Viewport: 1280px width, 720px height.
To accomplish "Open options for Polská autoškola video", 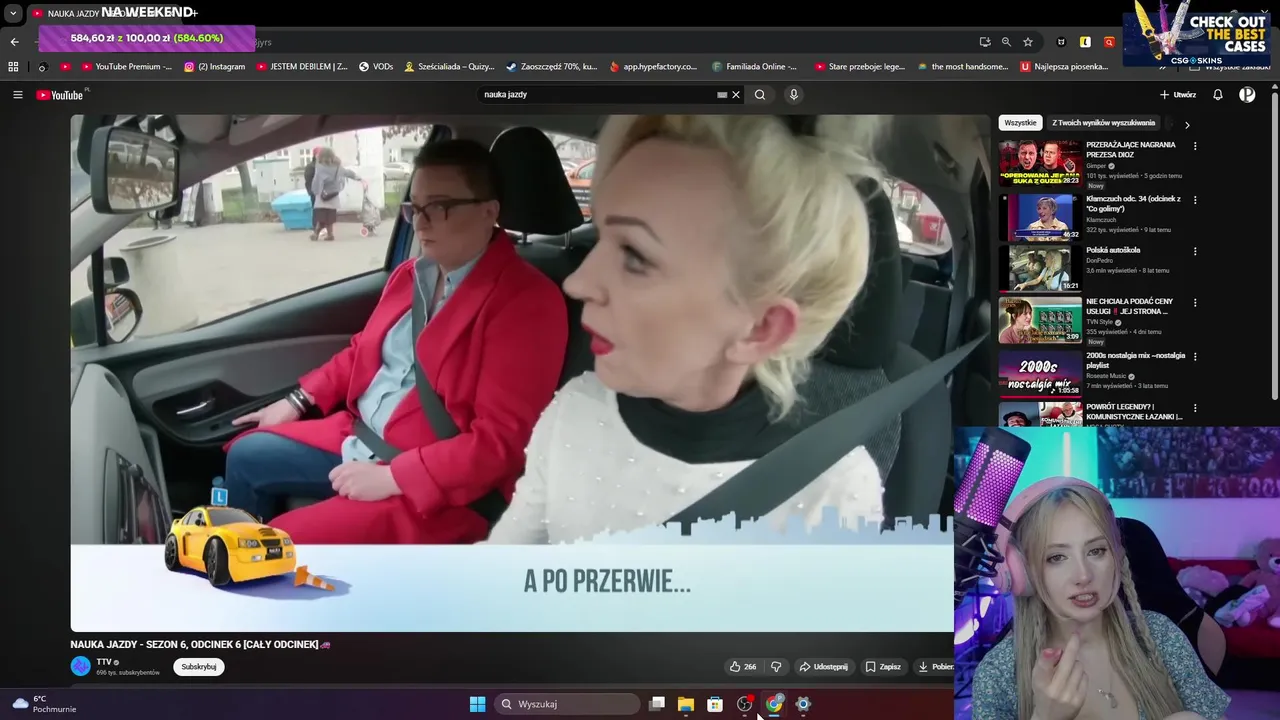I will (x=1195, y=251).
